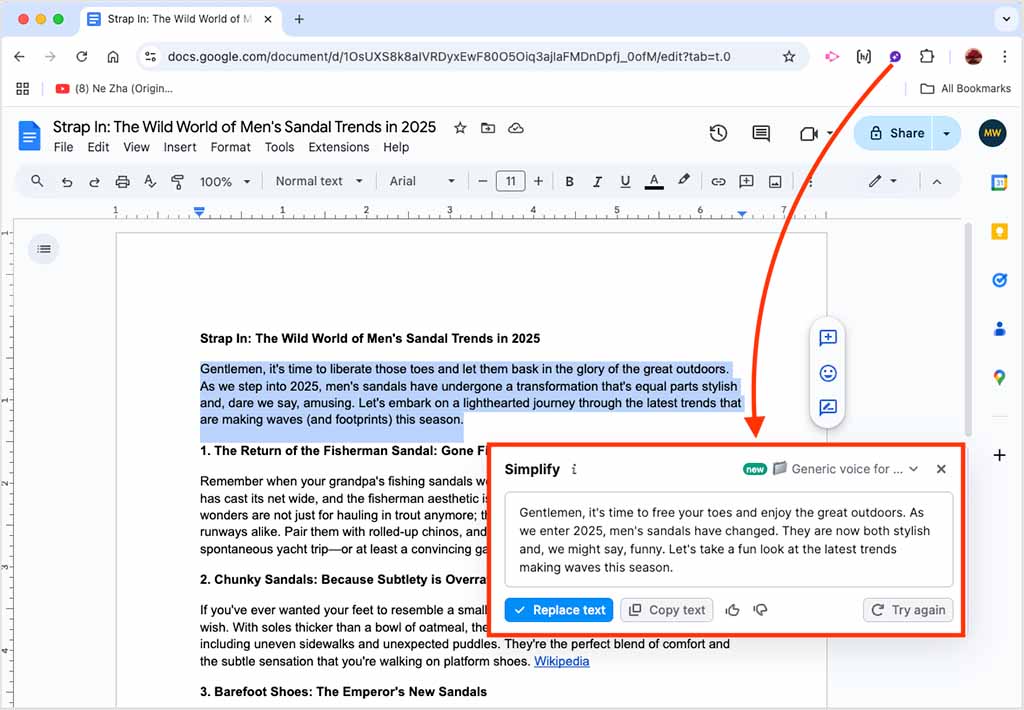Toggle bold formatting

pyautogui.click(x=569, y=182)
